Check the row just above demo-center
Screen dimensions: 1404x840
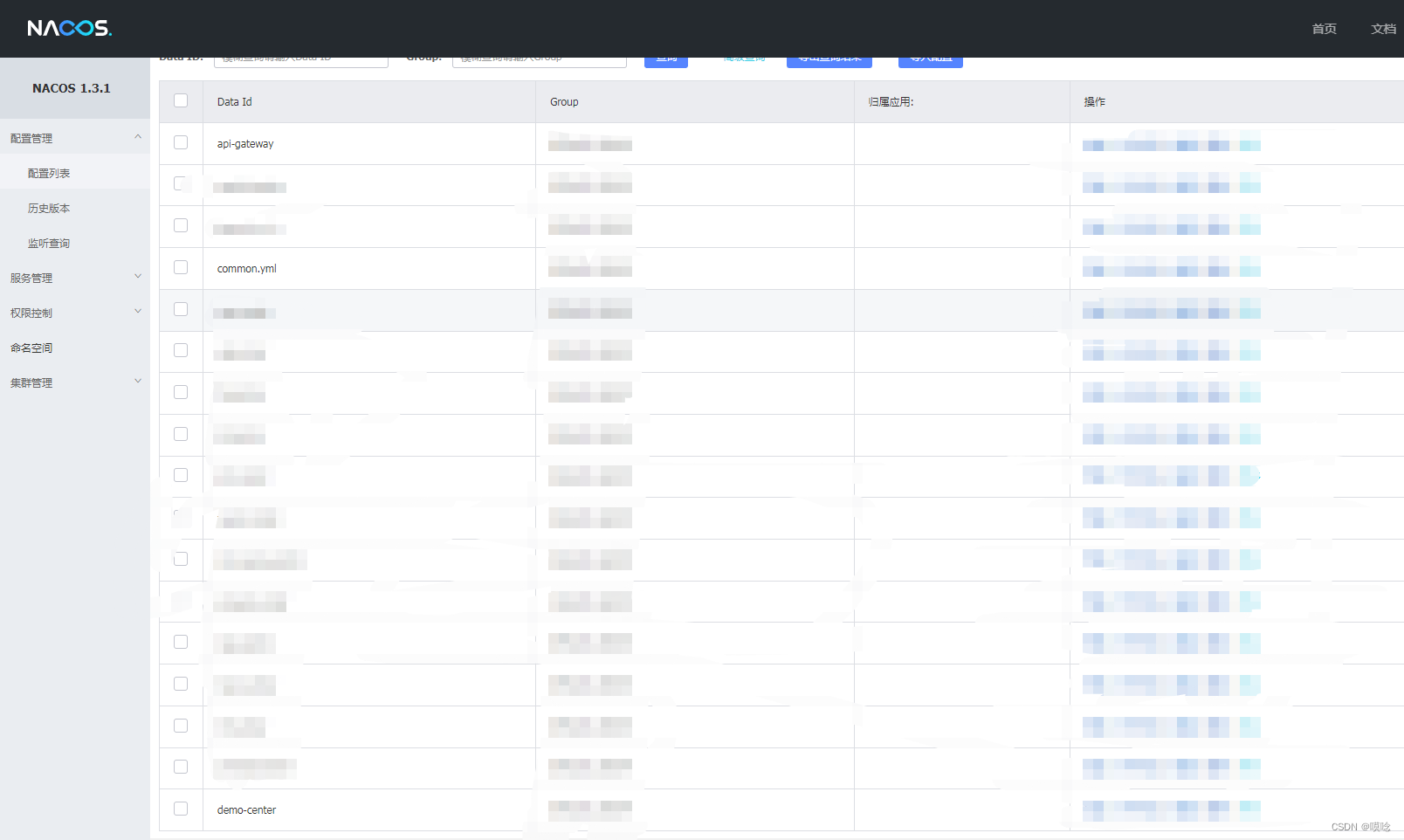(181, 767)
